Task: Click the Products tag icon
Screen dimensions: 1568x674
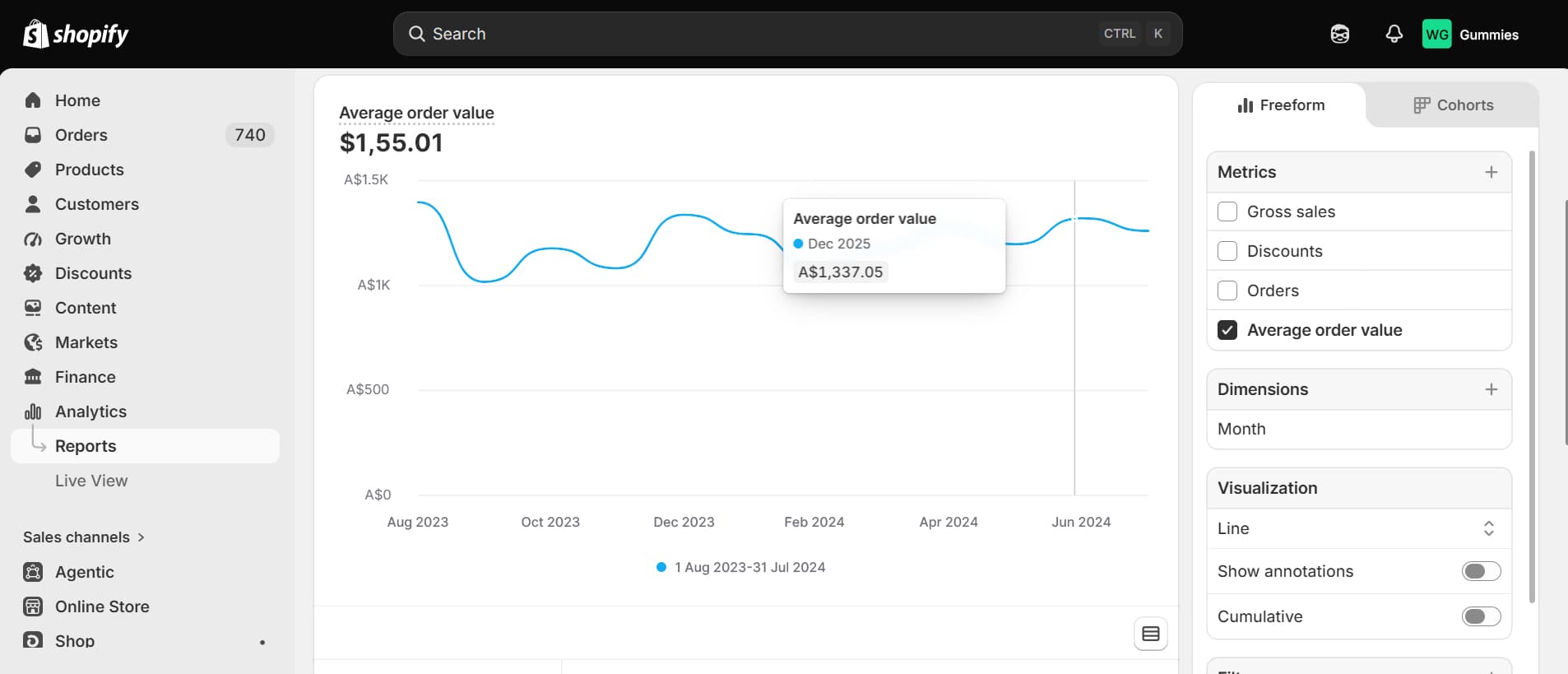Action: tap(33, 170)
